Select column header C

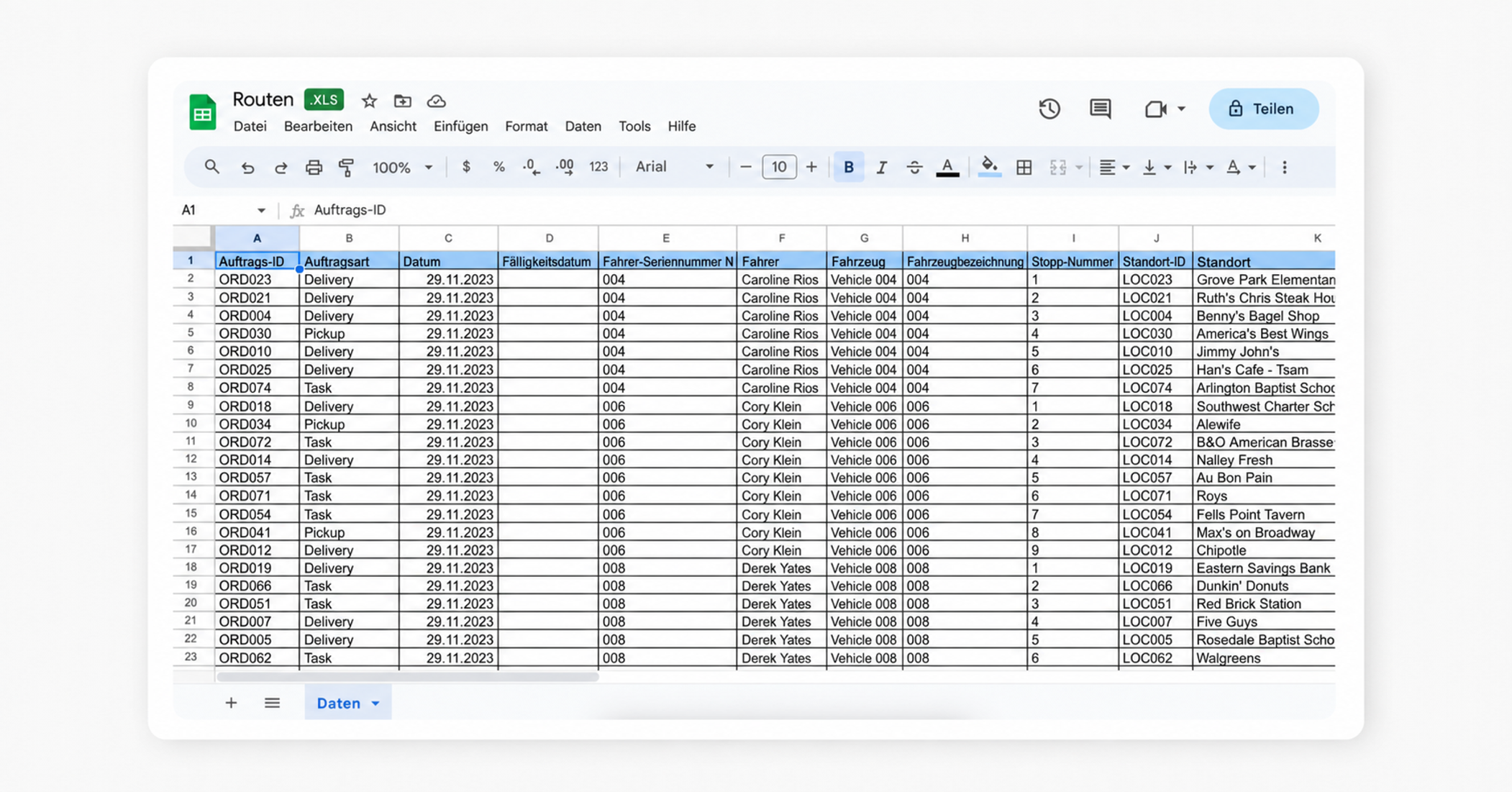pyautogui.click(x=448, y=237)
